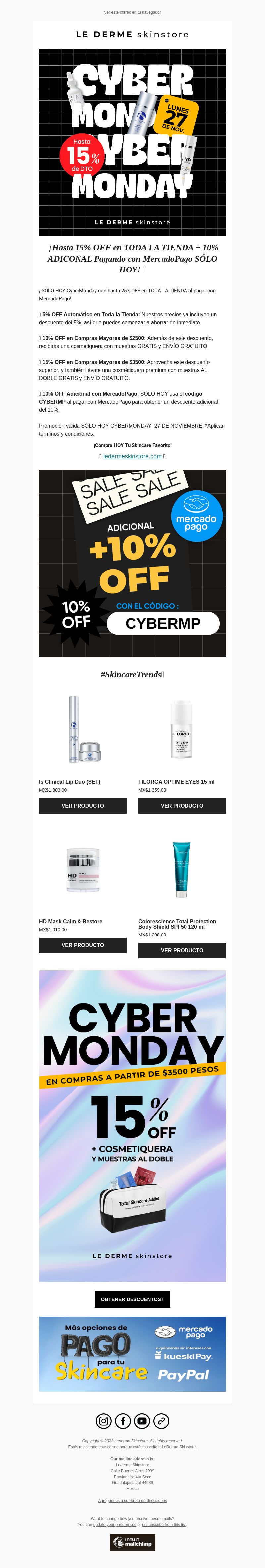
Task: Open the Filorga Optime Eyes product image
Action: pyautogui.click(x=182, y=729)
